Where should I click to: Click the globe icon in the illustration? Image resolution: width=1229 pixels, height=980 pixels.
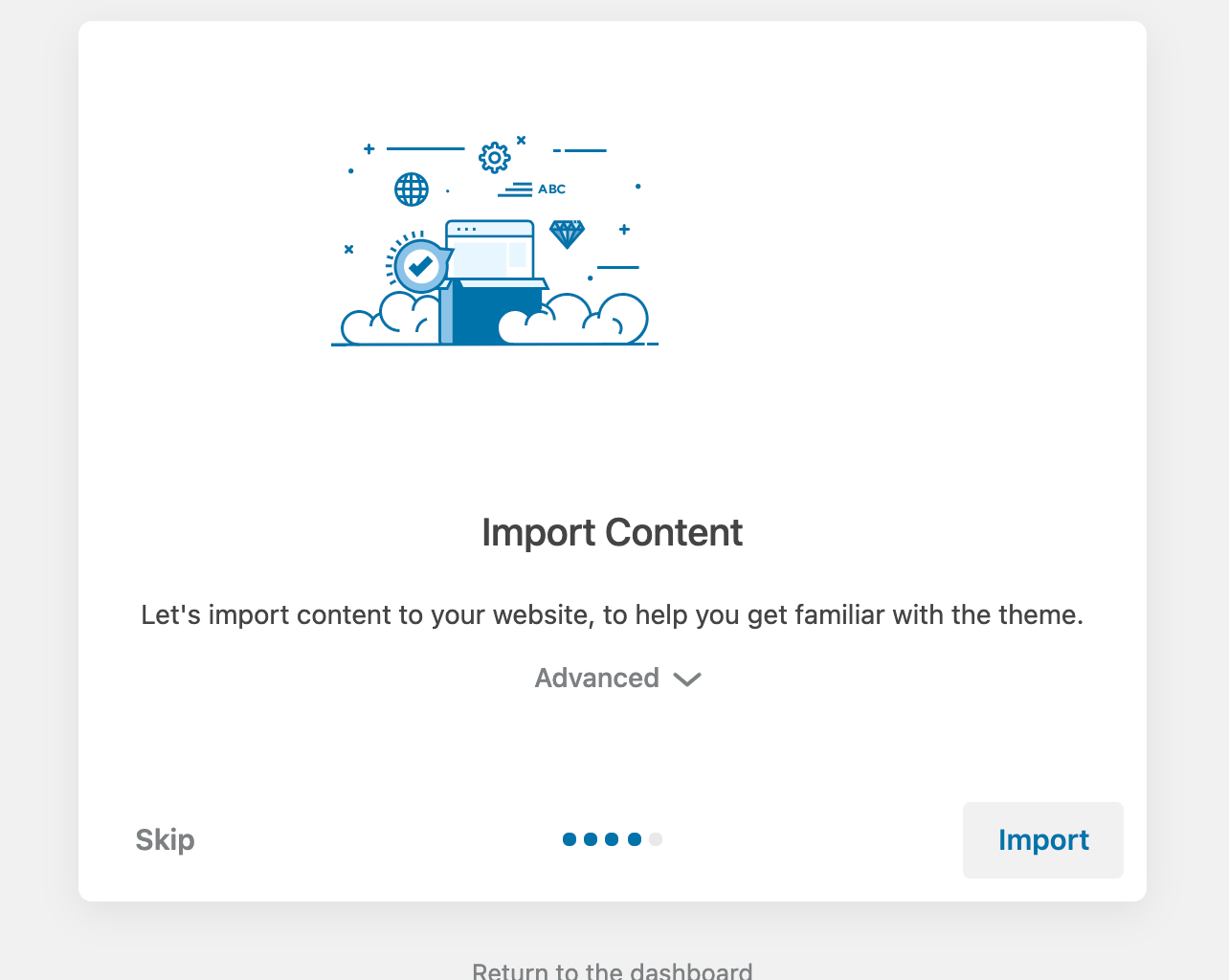click(412, 189)
